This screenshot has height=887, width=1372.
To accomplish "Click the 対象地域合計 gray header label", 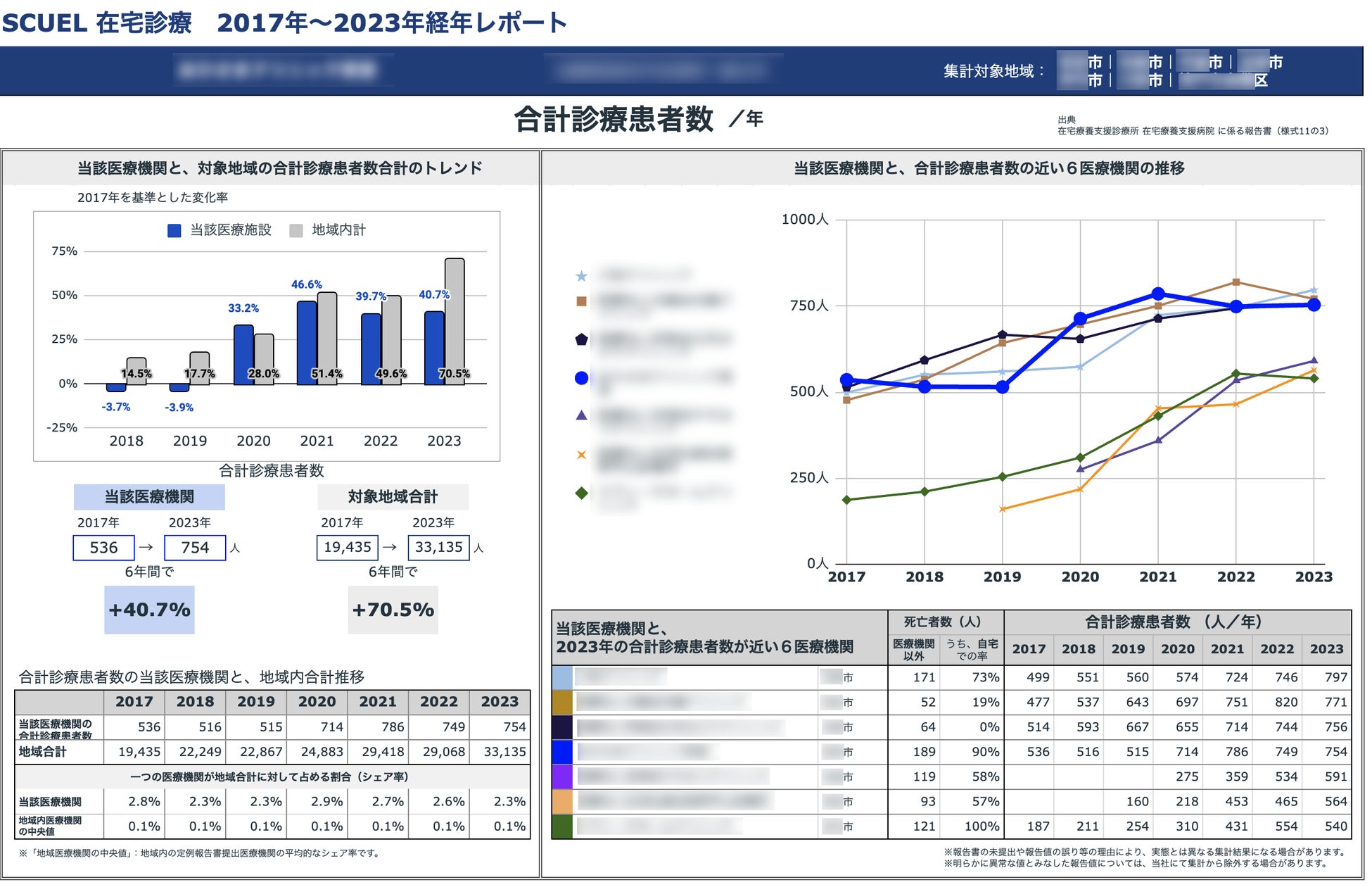I will tap(393, 497).
